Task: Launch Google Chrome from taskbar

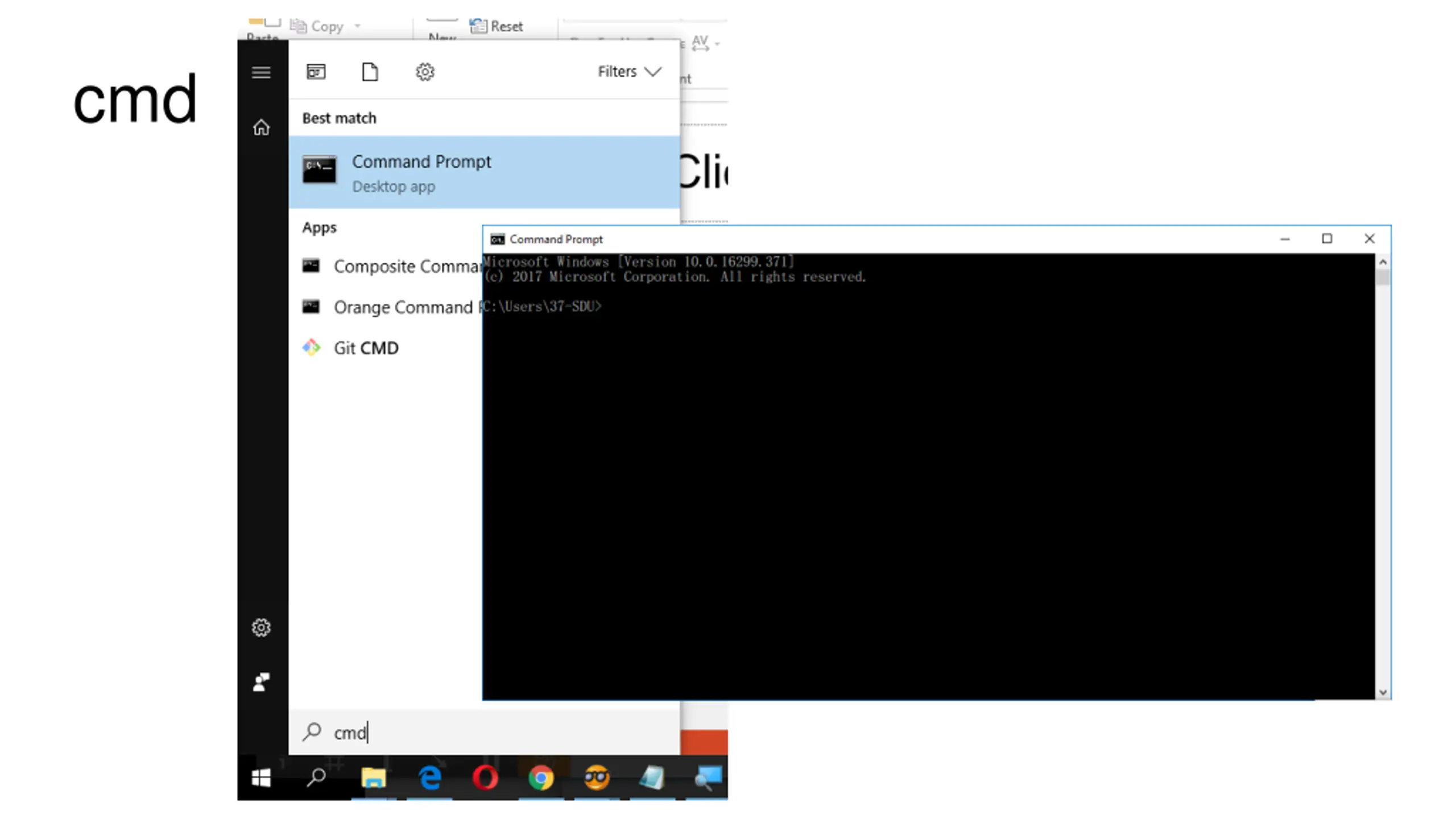Action: pyautogui.click(x=540, y=777)
